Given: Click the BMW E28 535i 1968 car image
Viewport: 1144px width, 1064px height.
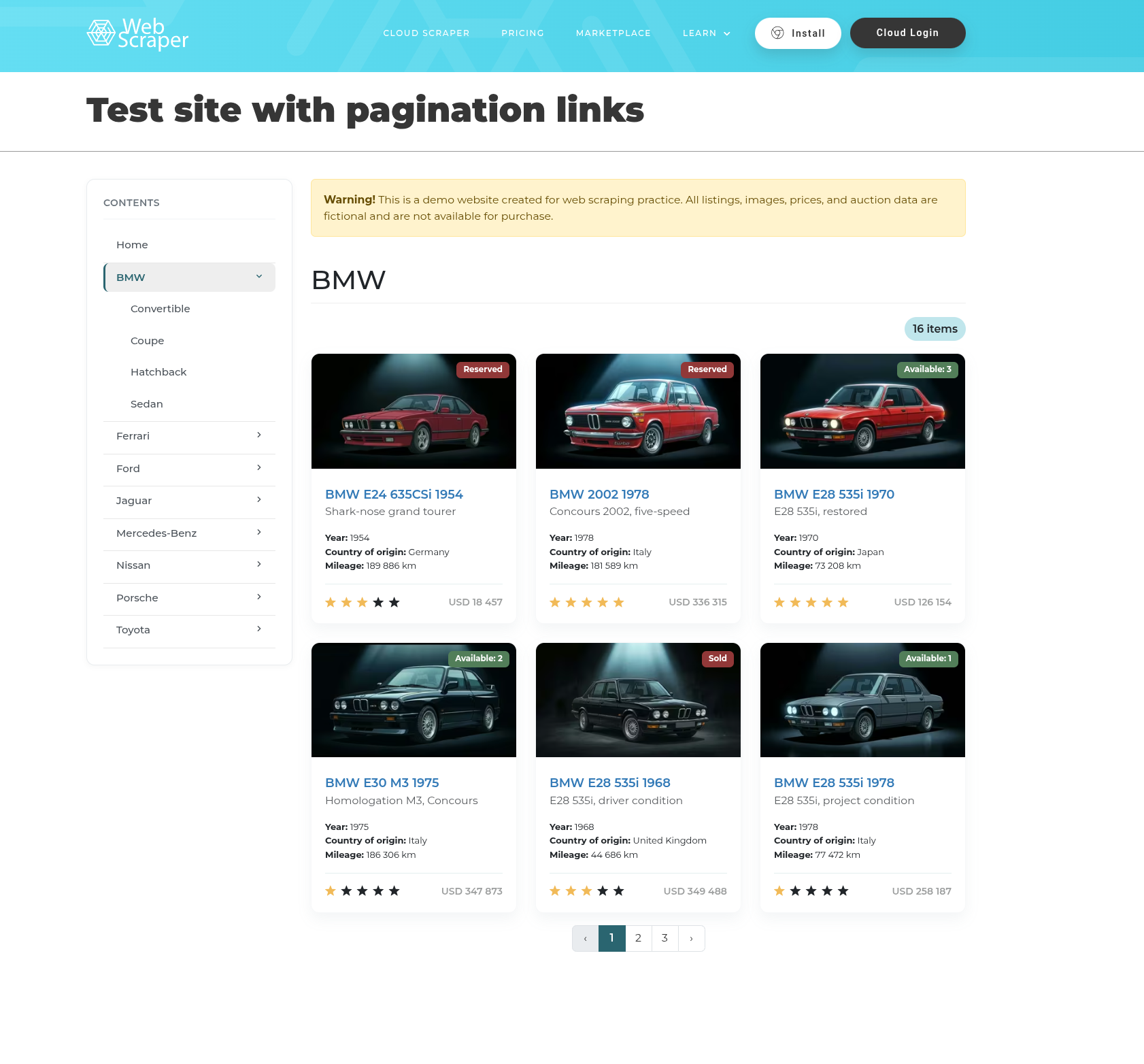Looking at the screenshot, I should point(638,700).
